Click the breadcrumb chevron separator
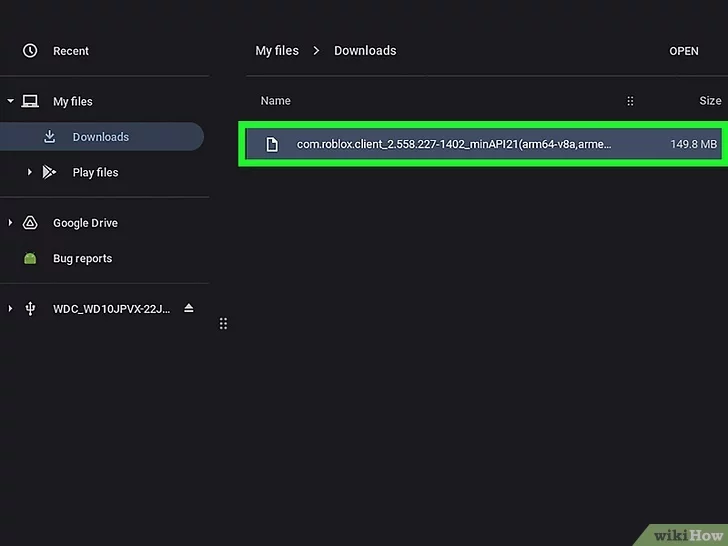Image resolution: width=728 pixels, height=546 pixels. [316, 51]
